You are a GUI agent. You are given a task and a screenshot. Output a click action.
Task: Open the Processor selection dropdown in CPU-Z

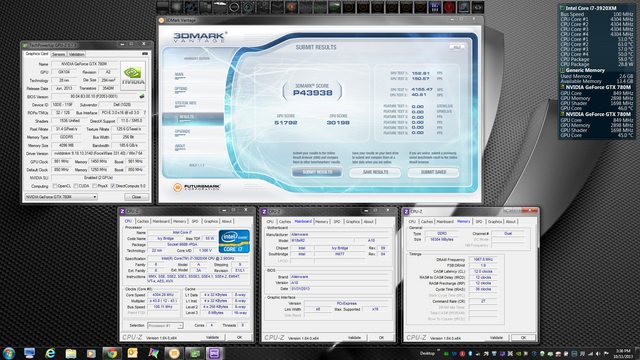click(165, 325)
